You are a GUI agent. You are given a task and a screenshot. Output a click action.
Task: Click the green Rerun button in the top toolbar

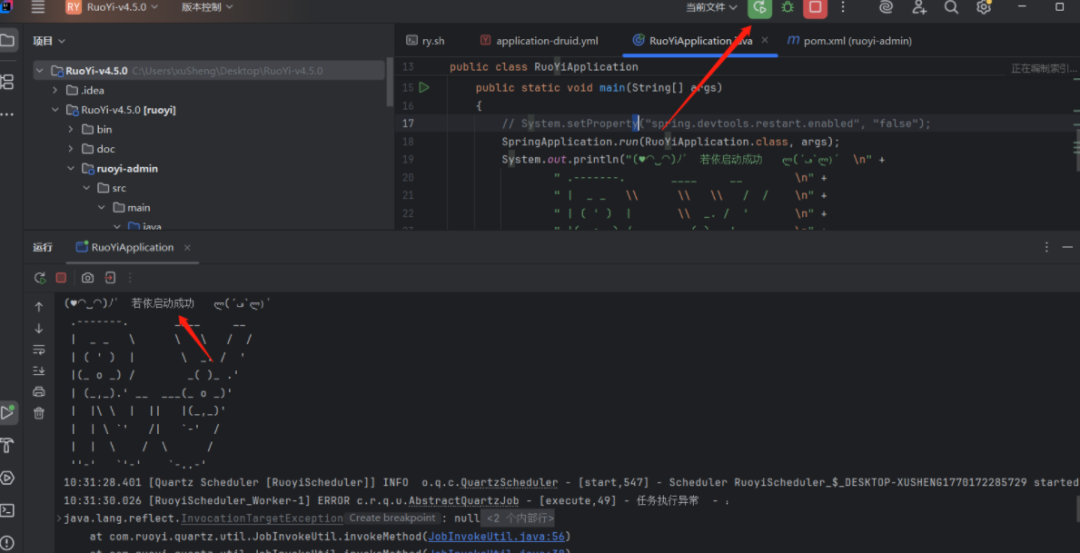click(x=760, y=8)
